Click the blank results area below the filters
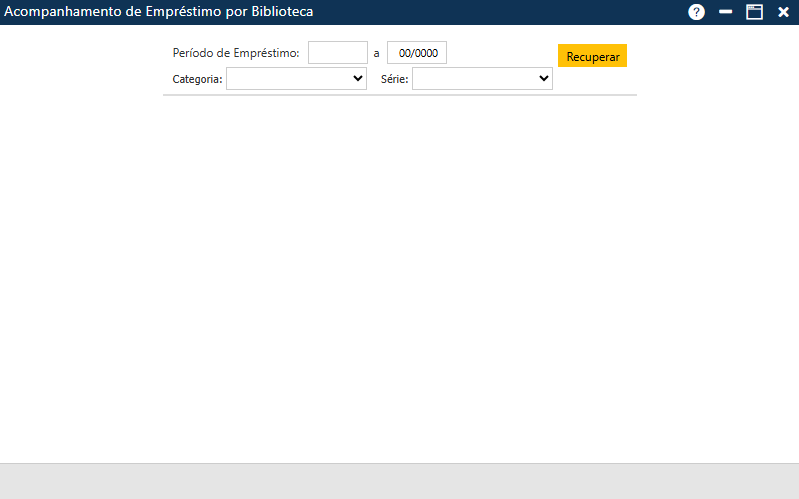The height and width of the screenshot is (499, 799). click(400, 280)
